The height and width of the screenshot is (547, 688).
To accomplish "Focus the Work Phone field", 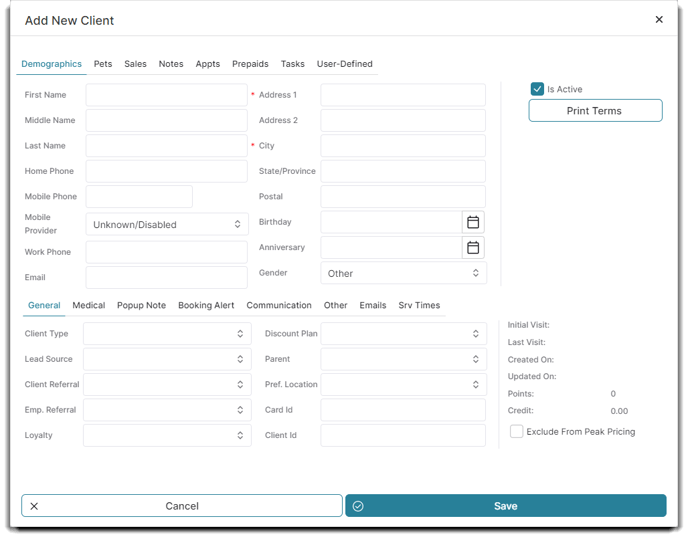I will [167, 252].
